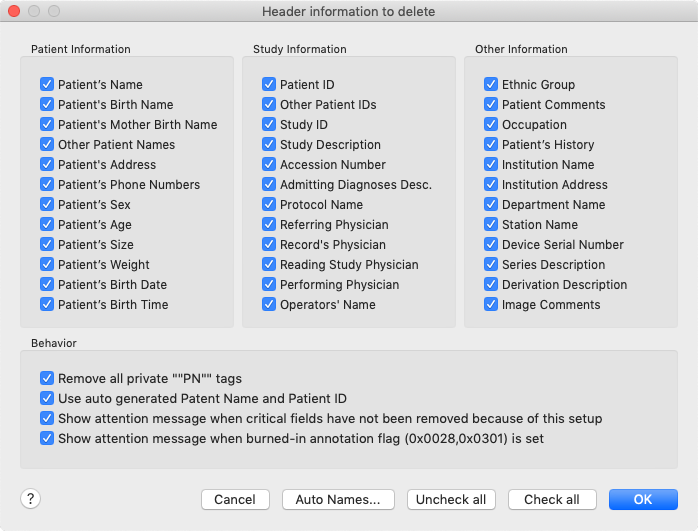Uncheck the Referring Physician option
Viewport: 698px width, 531px height.
(269, 225)
